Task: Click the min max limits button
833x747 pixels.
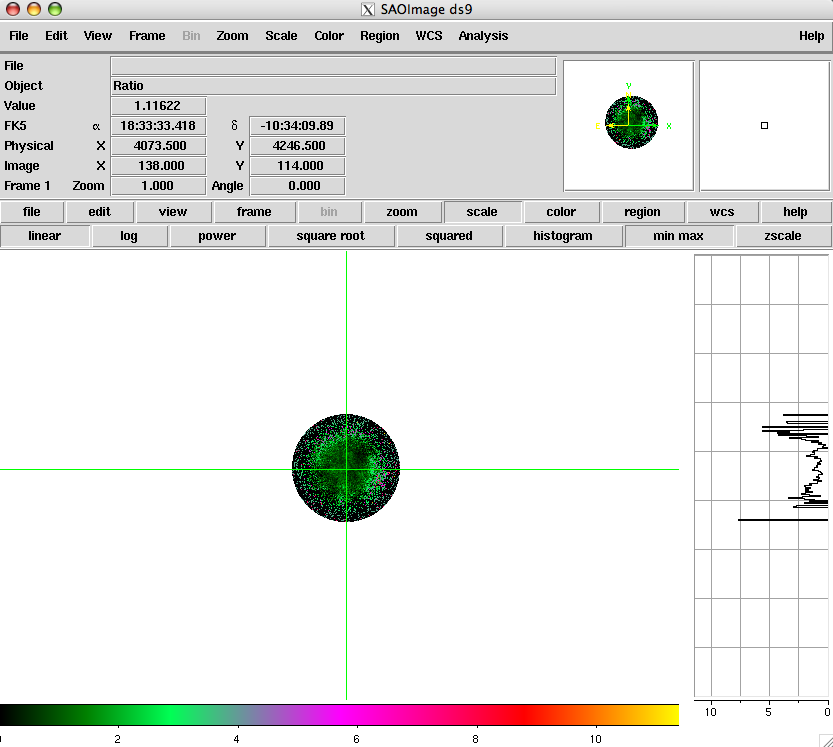Action: [x=679, y=236]
